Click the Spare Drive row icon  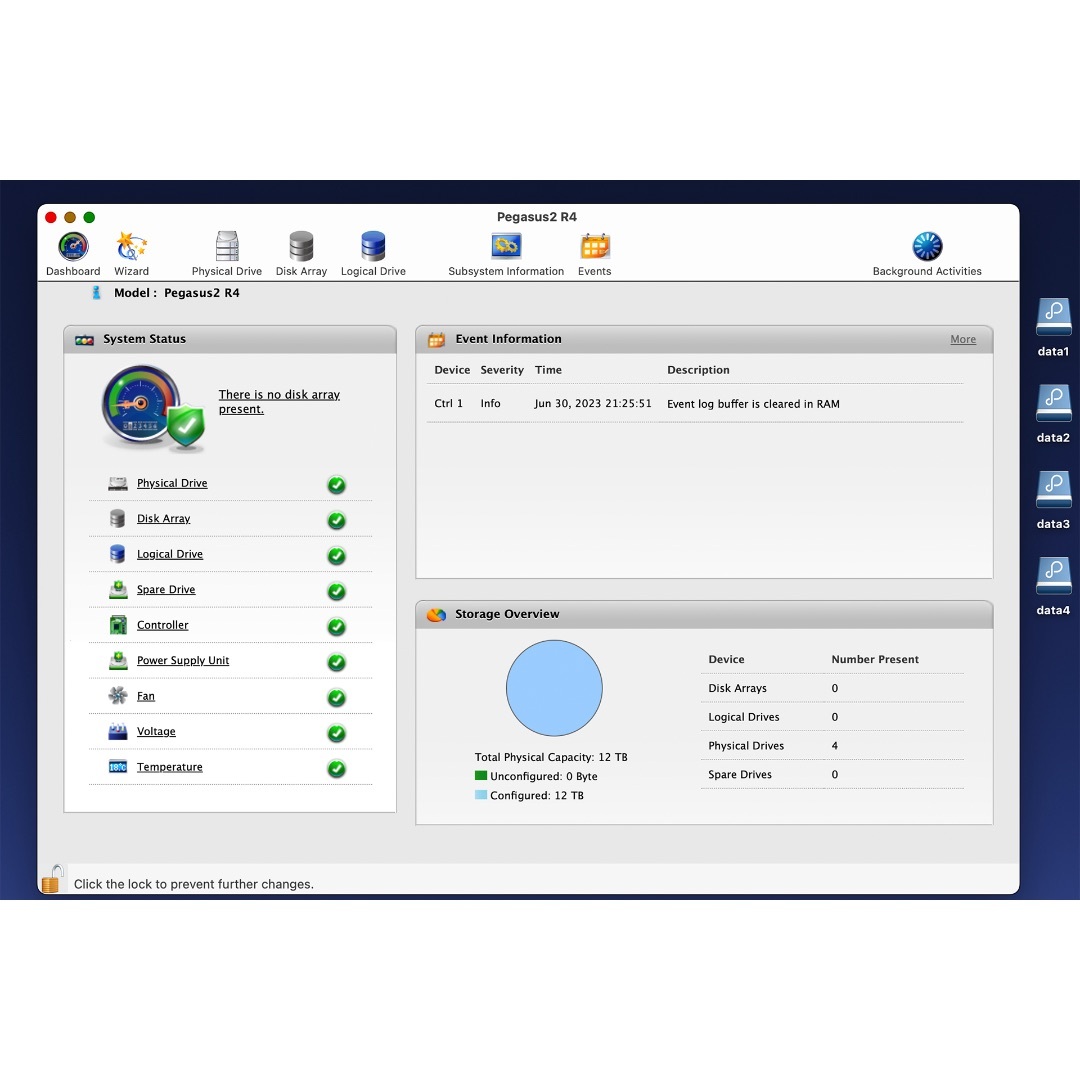[x=118, y=590]
